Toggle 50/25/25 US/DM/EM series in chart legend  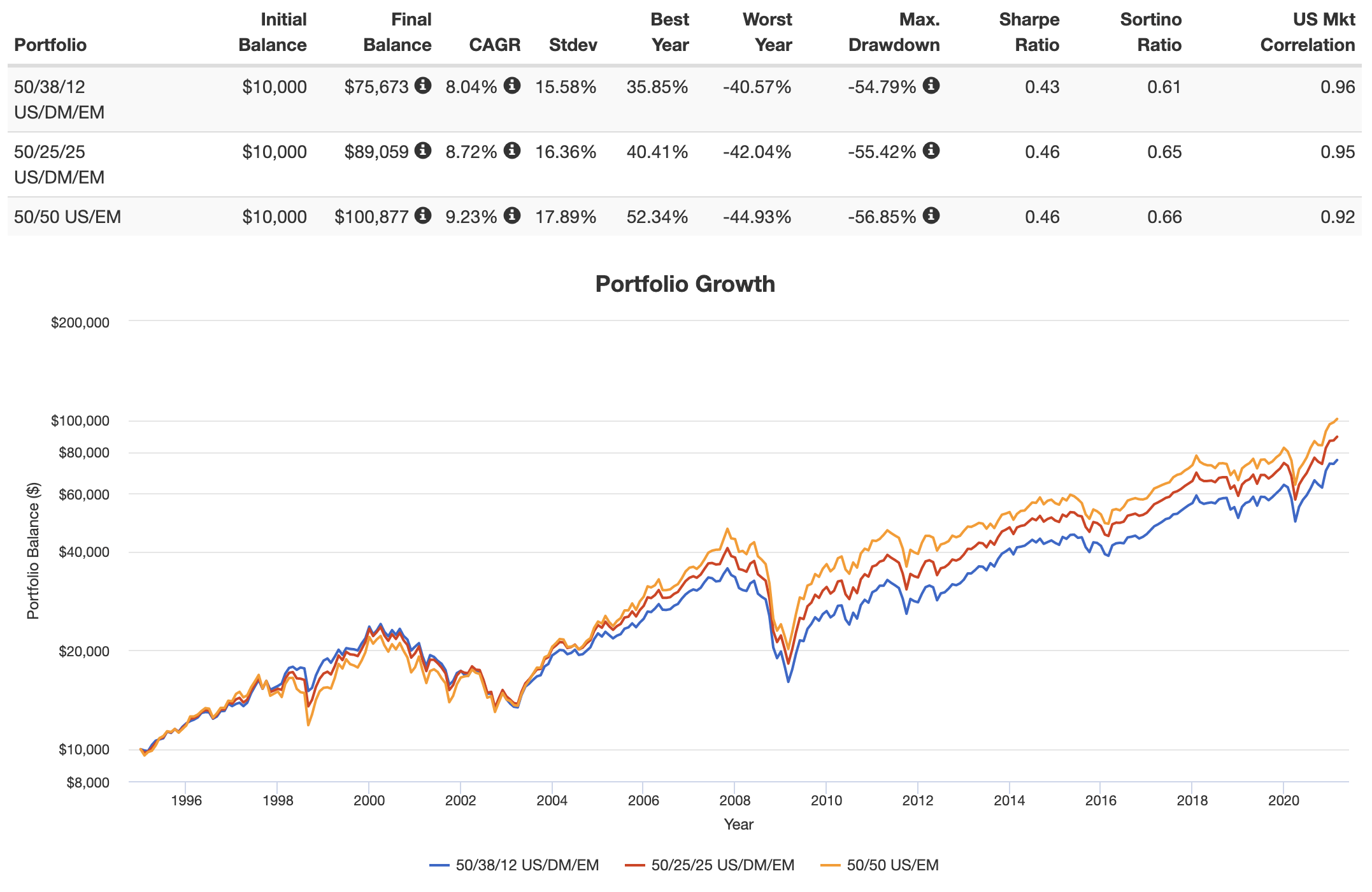710,865
